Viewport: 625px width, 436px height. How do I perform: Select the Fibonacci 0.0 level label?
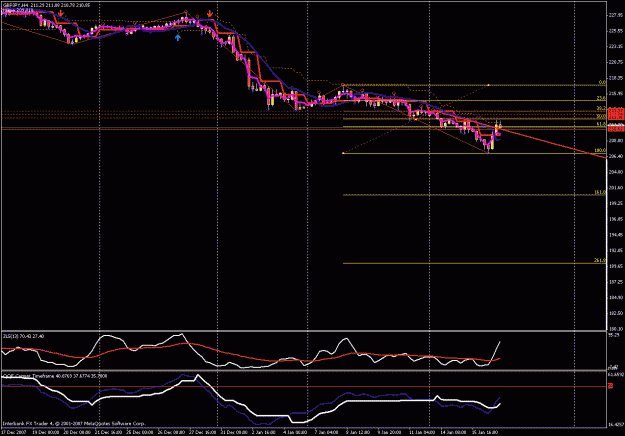pos(602,82)
